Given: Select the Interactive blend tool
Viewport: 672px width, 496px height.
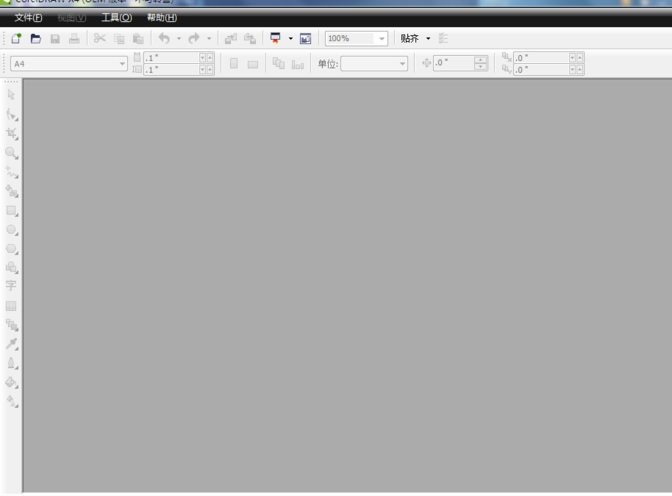Looking at the screenshot, I should point(12,325).
